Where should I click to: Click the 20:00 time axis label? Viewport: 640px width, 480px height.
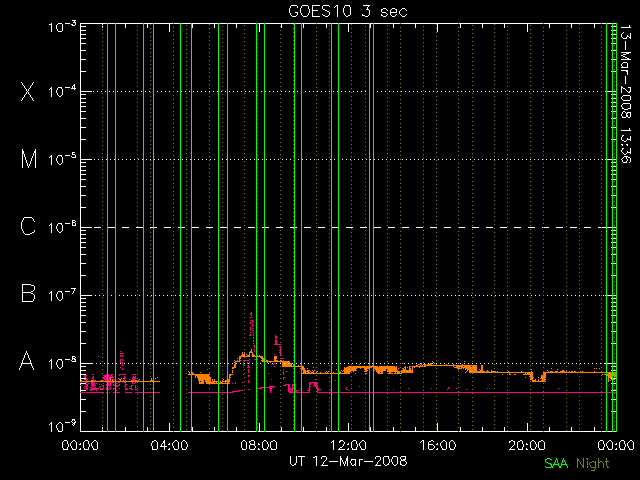tap(527, 445)
